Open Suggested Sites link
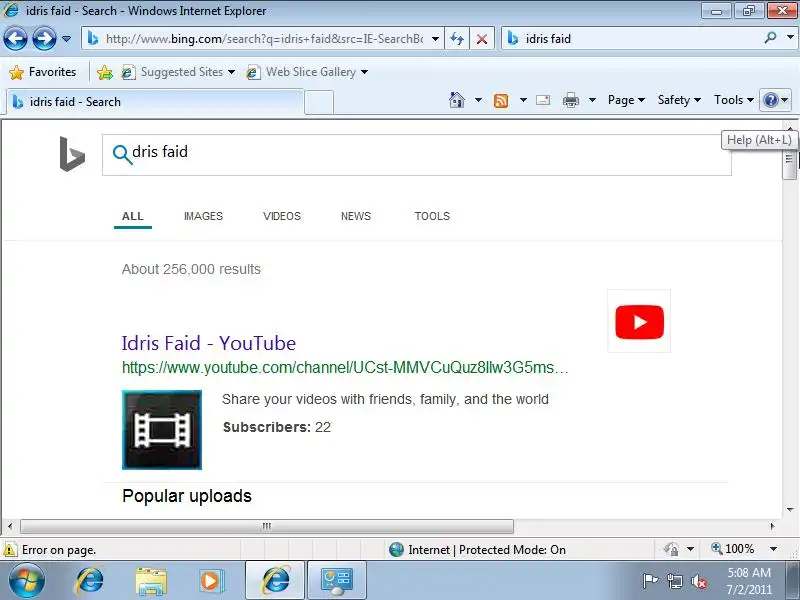The width and height of the screenshot is (800, 600). click(x=172, y=72)
